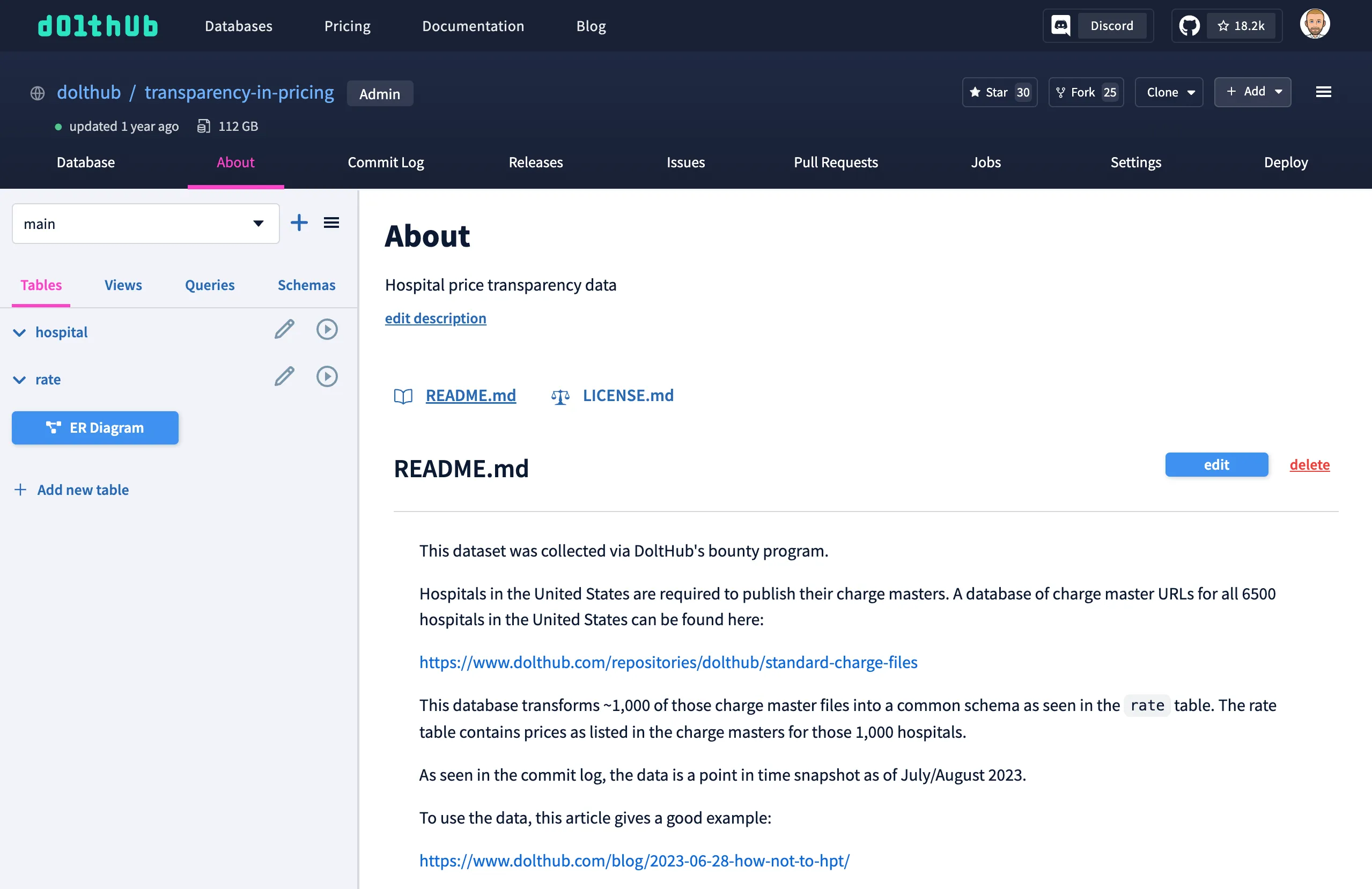Select the Views tab in the sidebar
The height and width of the screenshot is (889, 1372).
(x=123, y=285)
